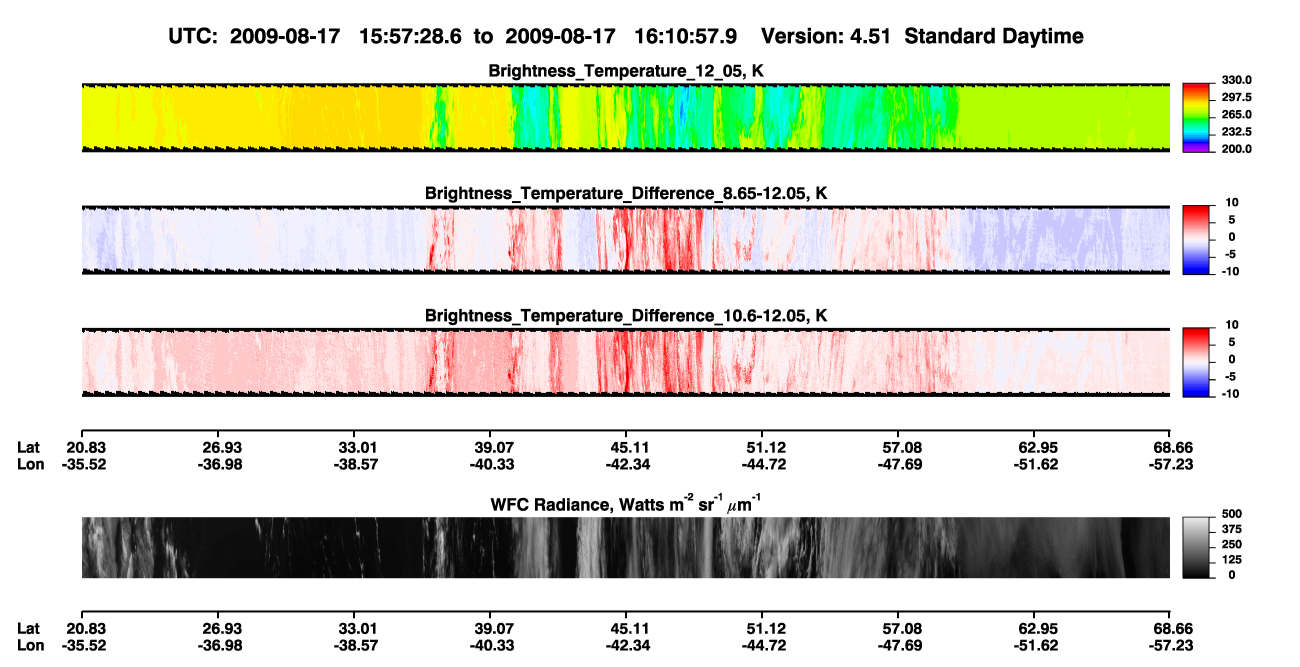This screenshot has width=1300, height=667.
Task: Click latitude 33.01 on axis above WFC panel
Action: click(357, 448)
